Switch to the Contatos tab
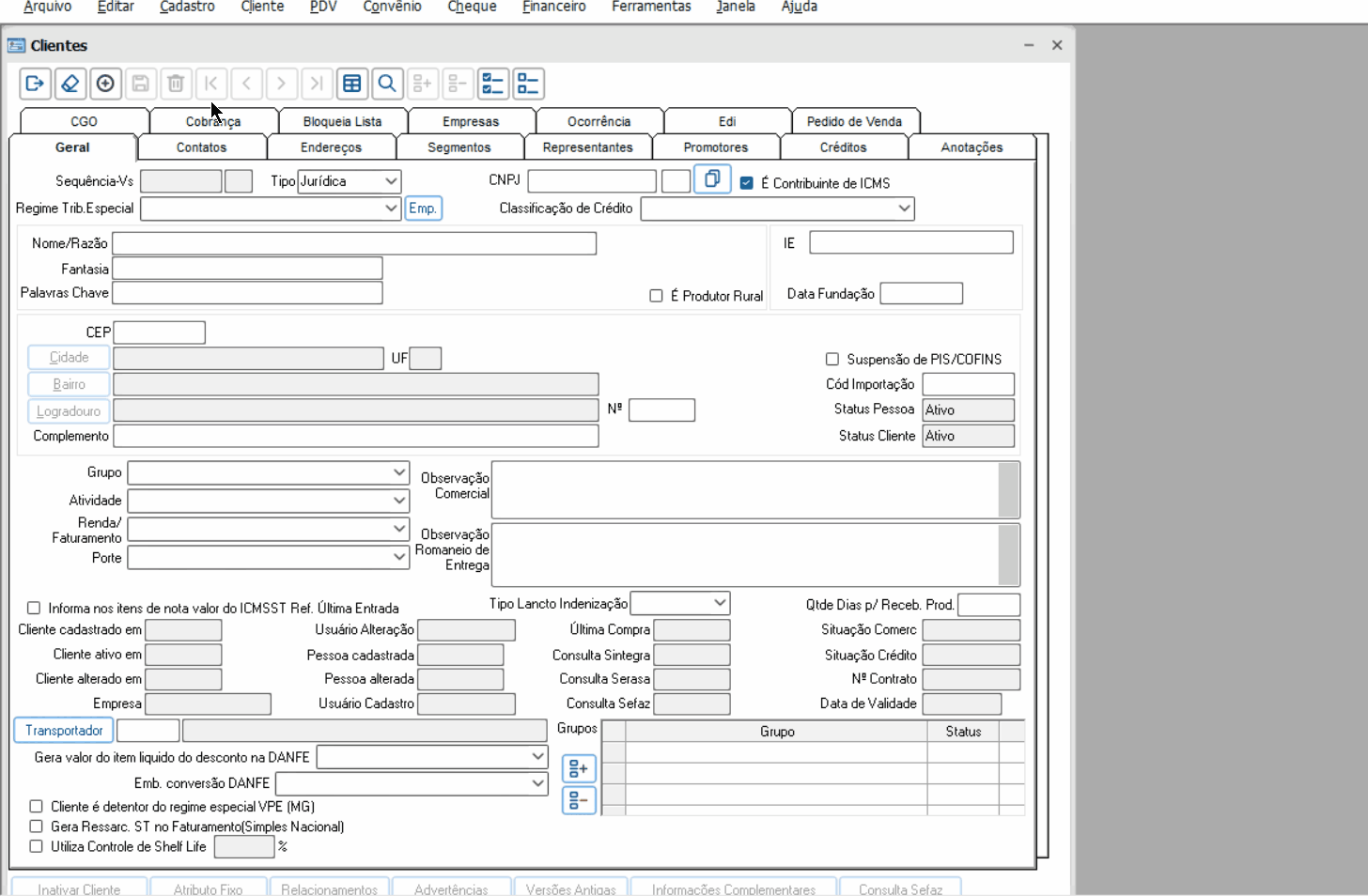This screenshot has width=1368, height=896. [202, 147]
